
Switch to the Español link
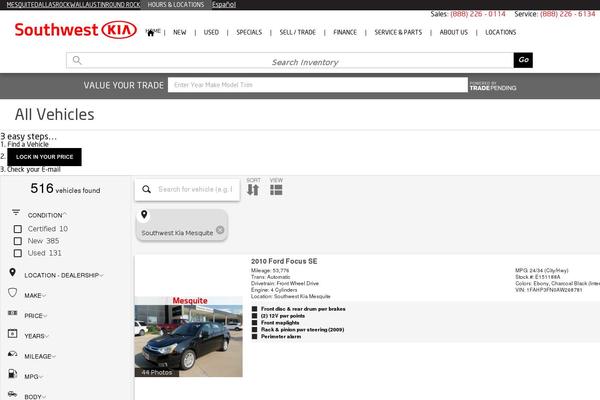(224, 5)
